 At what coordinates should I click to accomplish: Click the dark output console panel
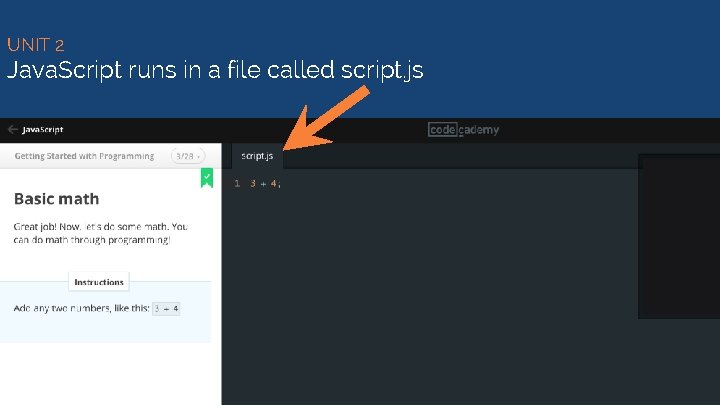tap(679, 236)
